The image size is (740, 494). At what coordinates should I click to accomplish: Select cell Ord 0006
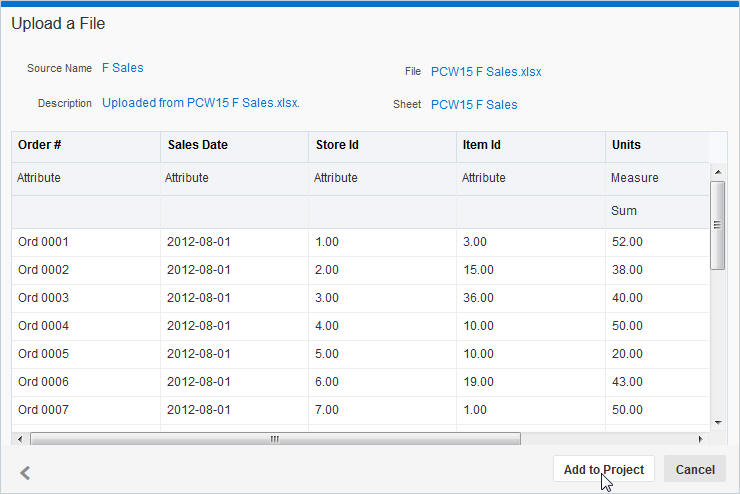(x=86, y=382)
